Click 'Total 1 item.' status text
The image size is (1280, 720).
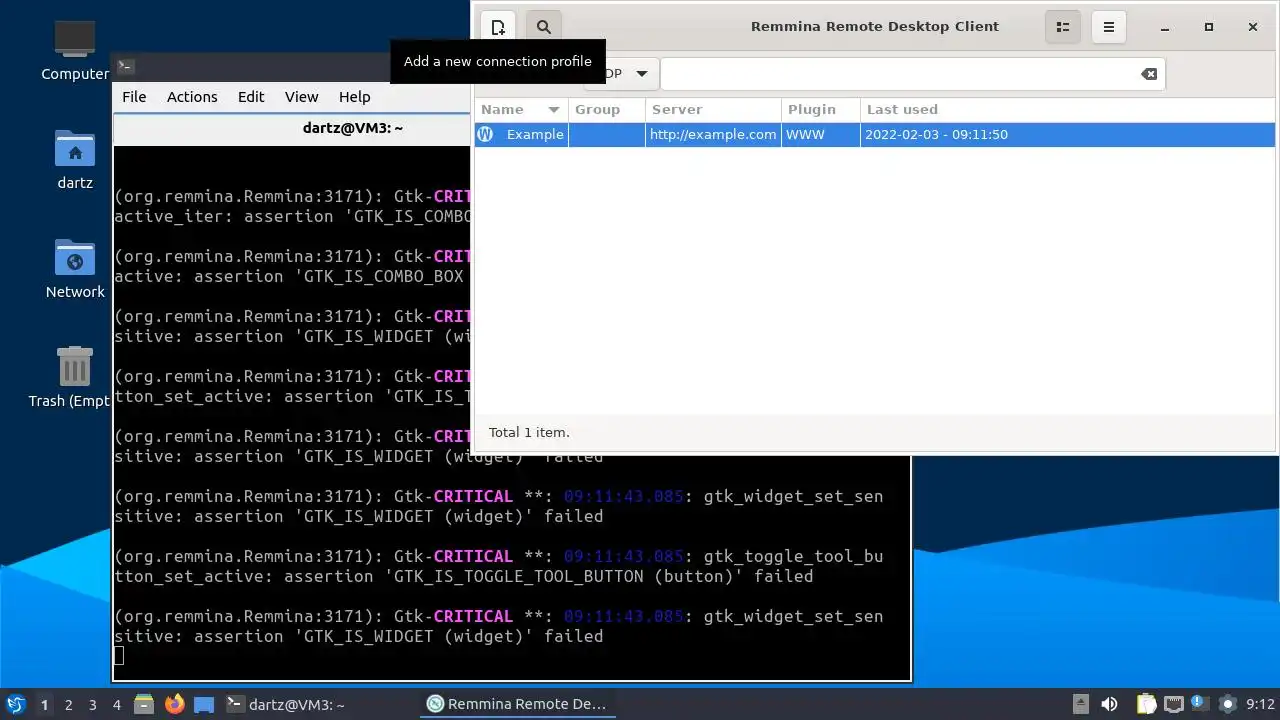pyautogui.click(x=529, y=432)
